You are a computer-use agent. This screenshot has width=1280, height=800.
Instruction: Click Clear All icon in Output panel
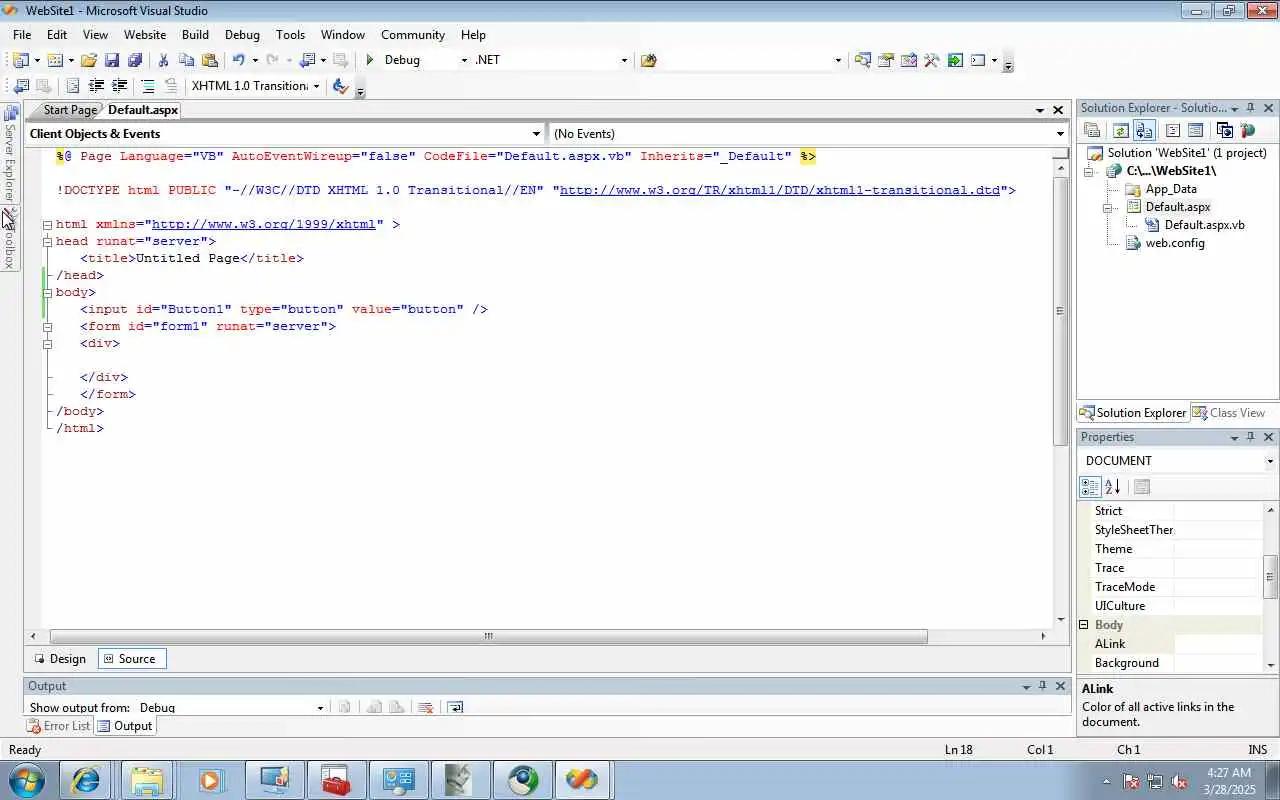425,707
